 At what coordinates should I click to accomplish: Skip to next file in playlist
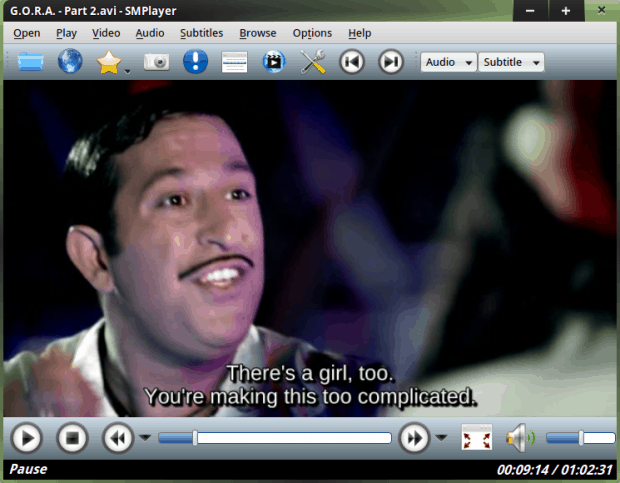coord(391,62)
